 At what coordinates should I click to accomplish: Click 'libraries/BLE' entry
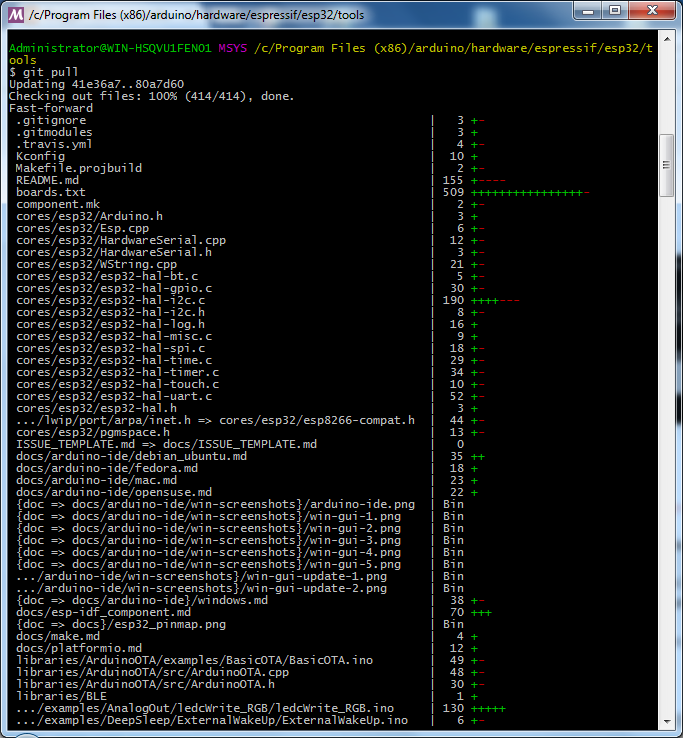61,697
